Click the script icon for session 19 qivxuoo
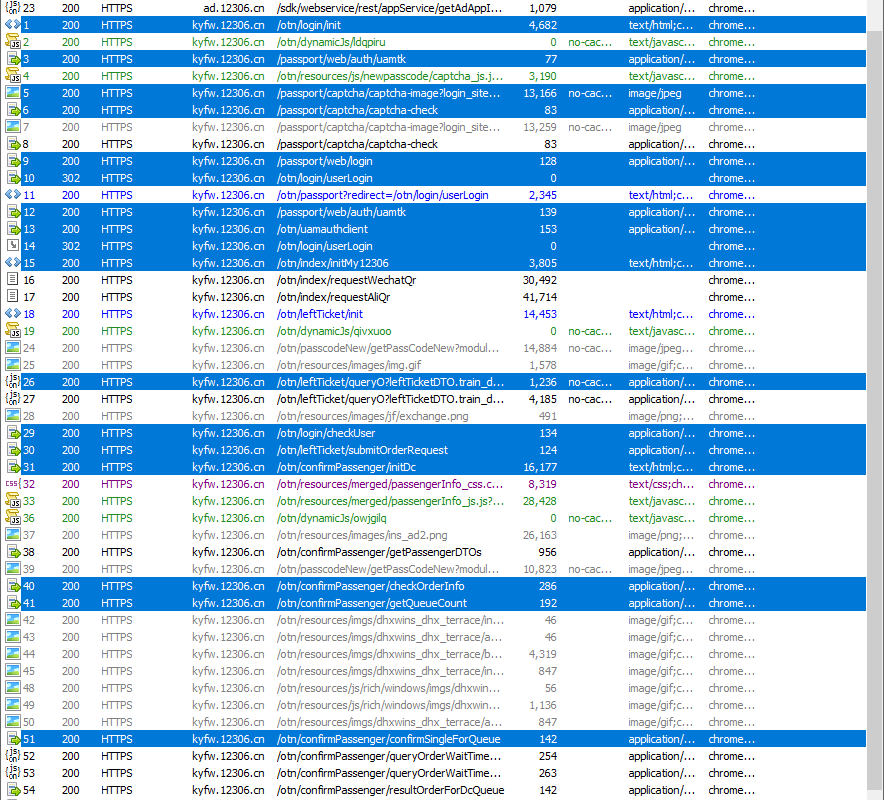The width and height of the screenshot is (884, 800). click(12, 331)
